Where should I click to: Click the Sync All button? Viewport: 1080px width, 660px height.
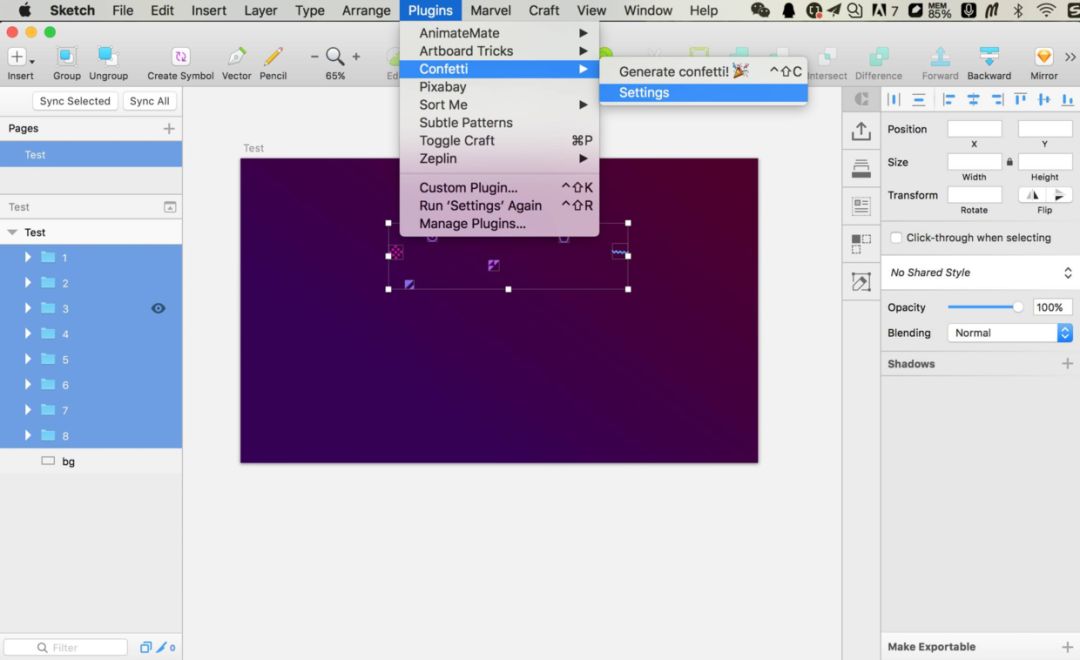point(149,101)
